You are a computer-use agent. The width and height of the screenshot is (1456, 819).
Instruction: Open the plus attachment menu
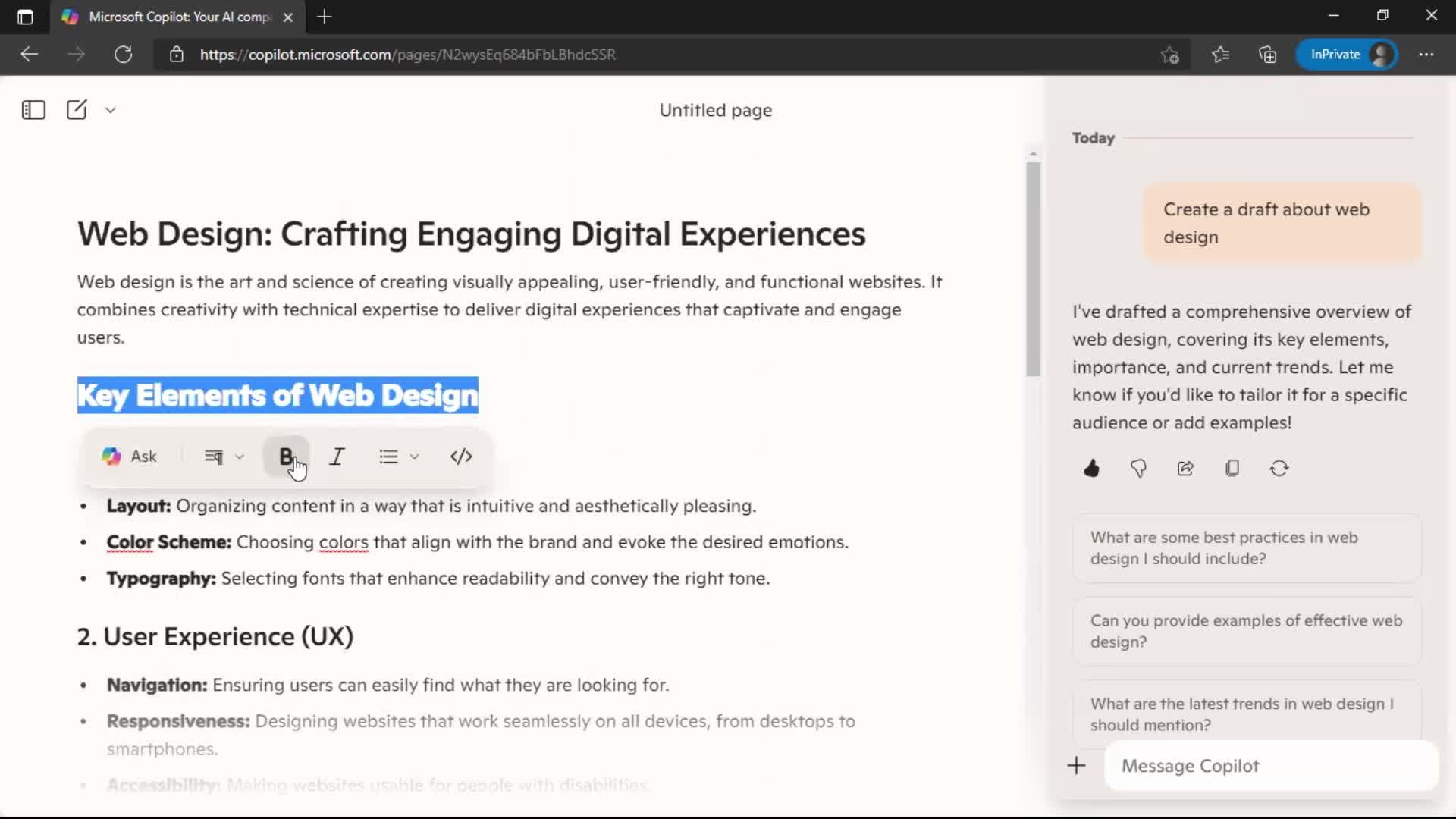(1076, 766)
